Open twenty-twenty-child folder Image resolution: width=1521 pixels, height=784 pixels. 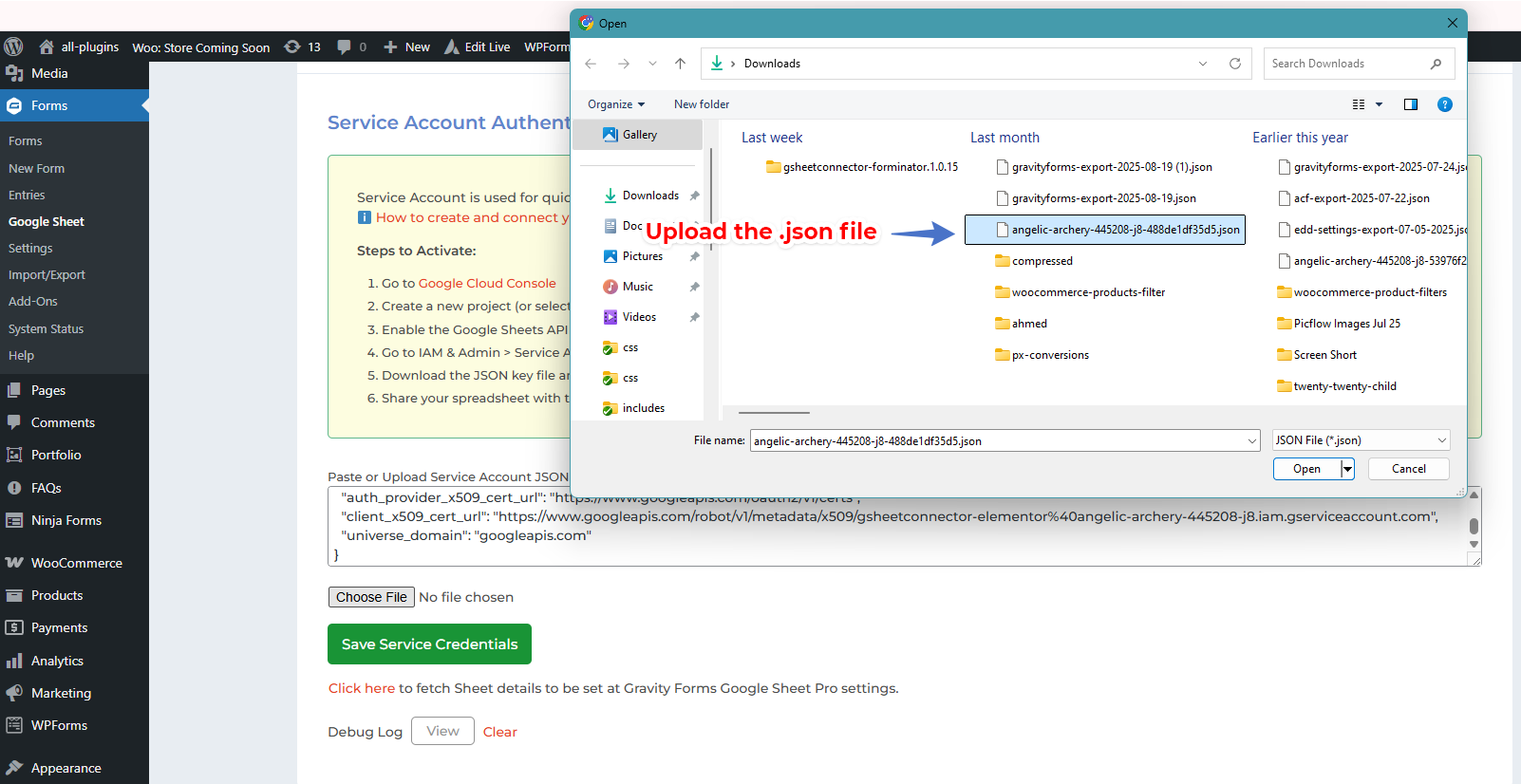point(1337,386)
